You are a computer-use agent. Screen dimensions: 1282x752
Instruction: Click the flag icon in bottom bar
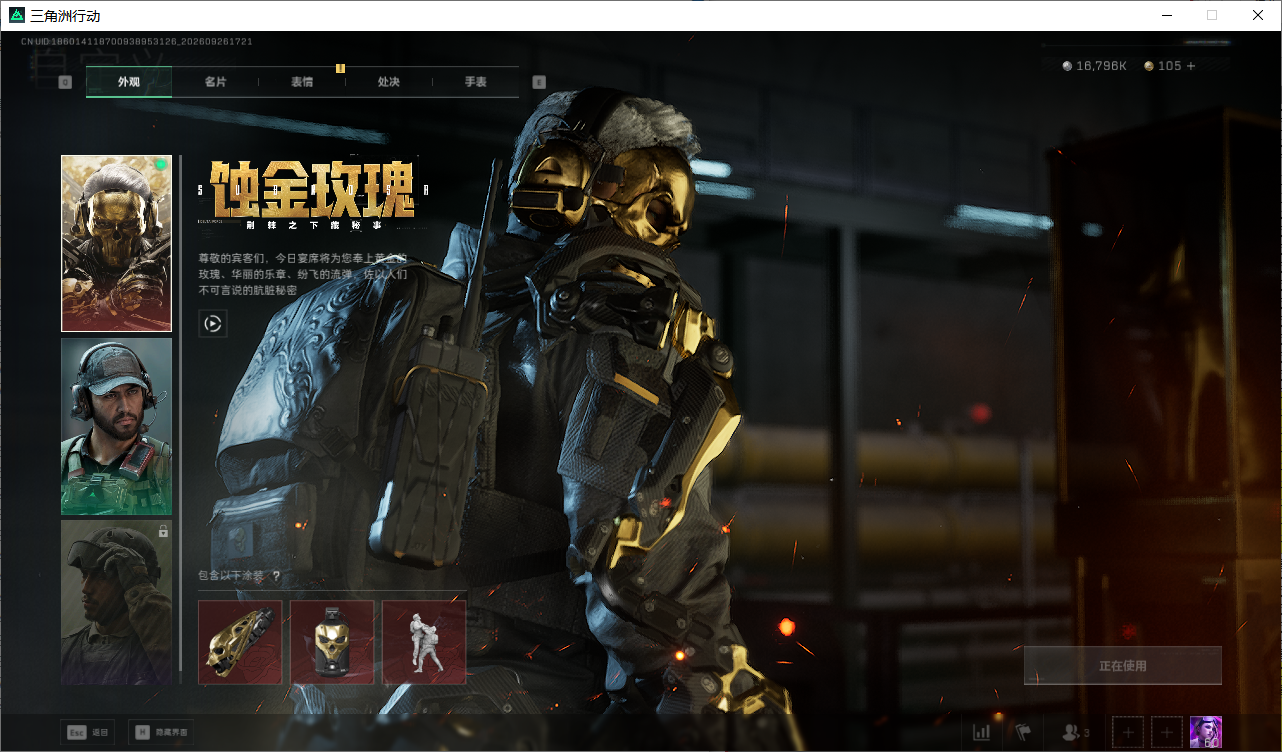[x=1023, y=732]
